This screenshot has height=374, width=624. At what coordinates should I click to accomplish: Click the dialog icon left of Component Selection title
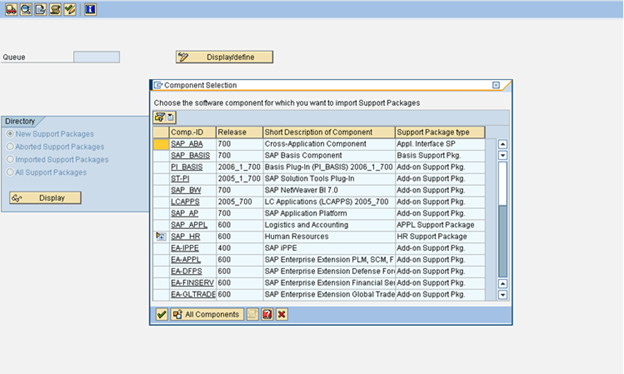[x=158, y=85]
